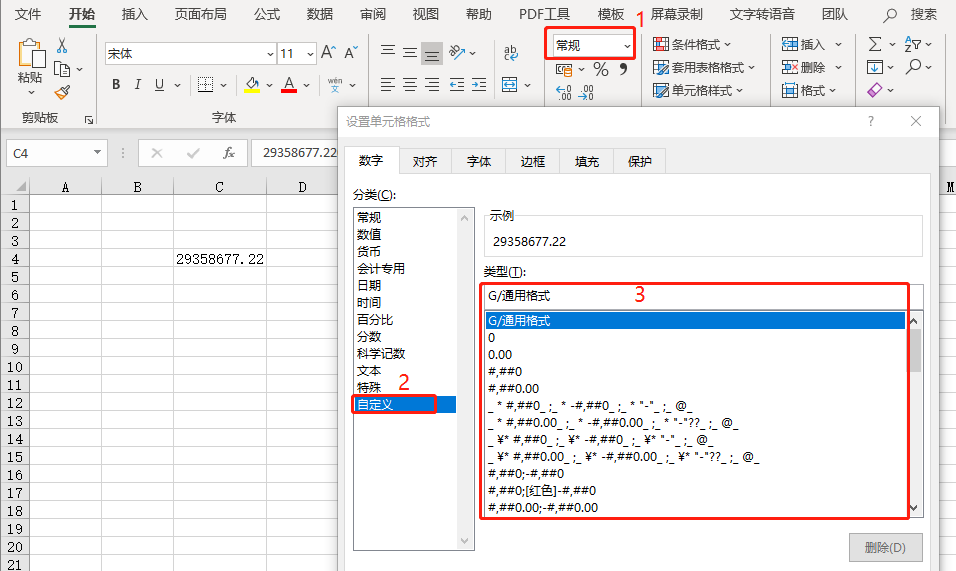Switch to the 对齐 tab in dialog
Viewport: 956px width, 571px height.
[425, 161]
